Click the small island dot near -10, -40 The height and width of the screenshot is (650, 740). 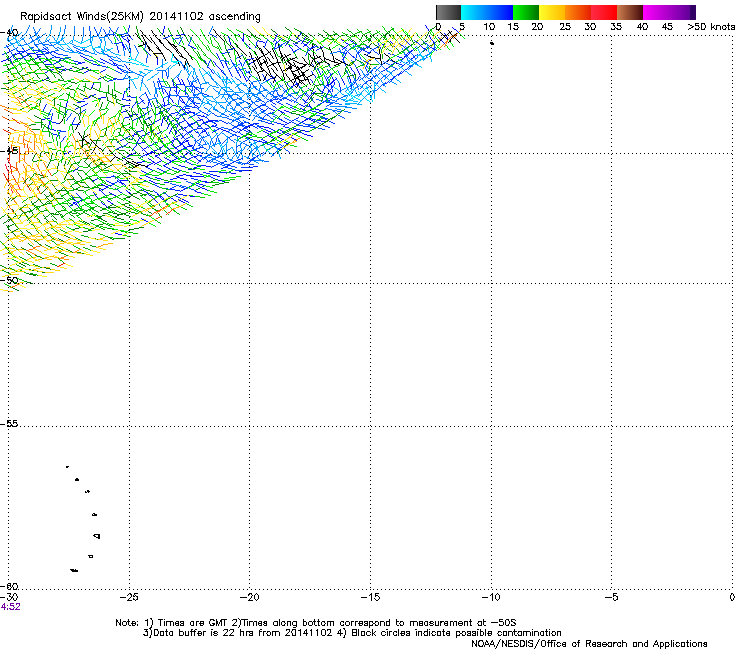492,43
